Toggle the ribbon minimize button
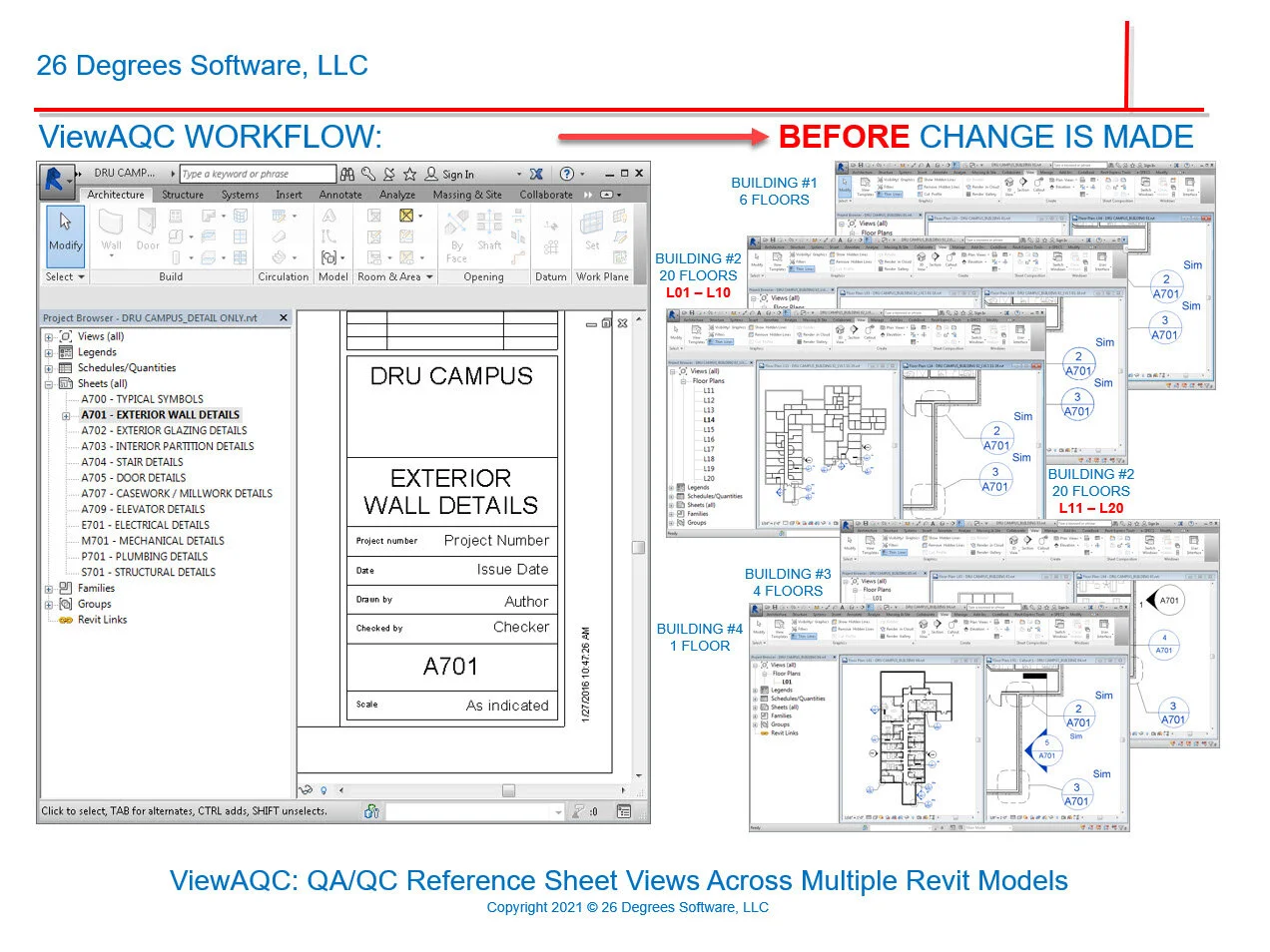This screenshot has height=952, width=1270. (608, 195)
